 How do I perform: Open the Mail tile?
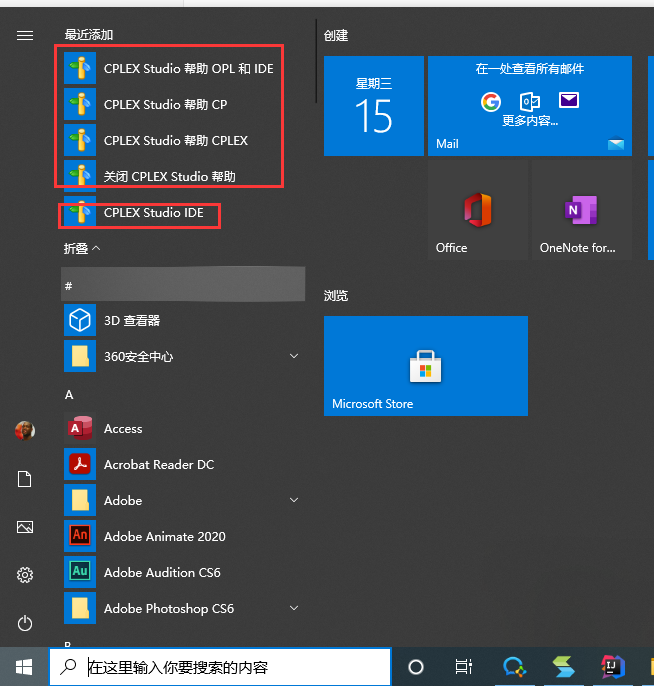530,105
